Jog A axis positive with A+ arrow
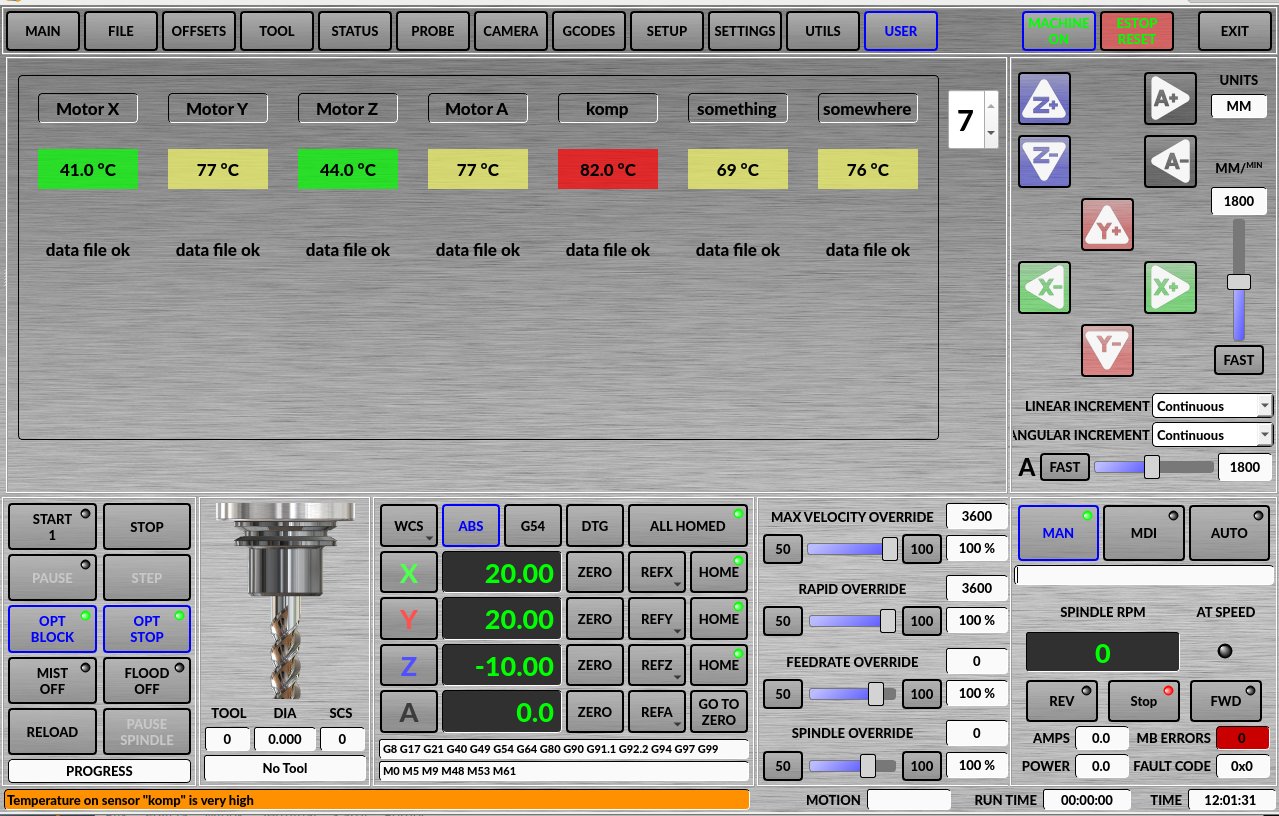1279x816 pixels. pyautogui.click(x=1170, y=98)
